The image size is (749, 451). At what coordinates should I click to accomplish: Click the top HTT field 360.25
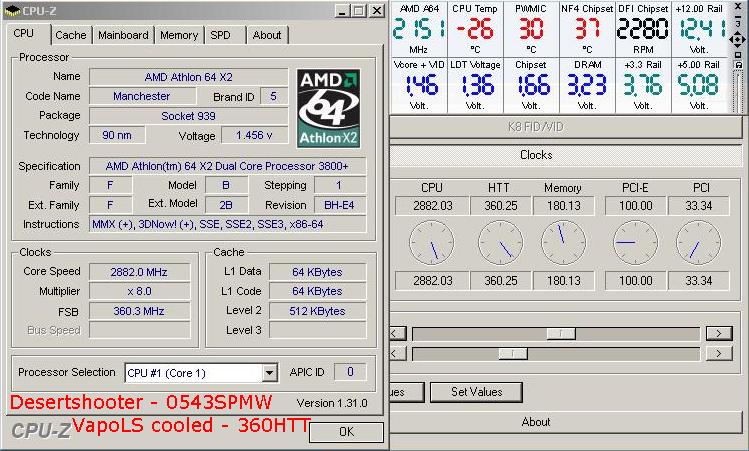[501, 206]
